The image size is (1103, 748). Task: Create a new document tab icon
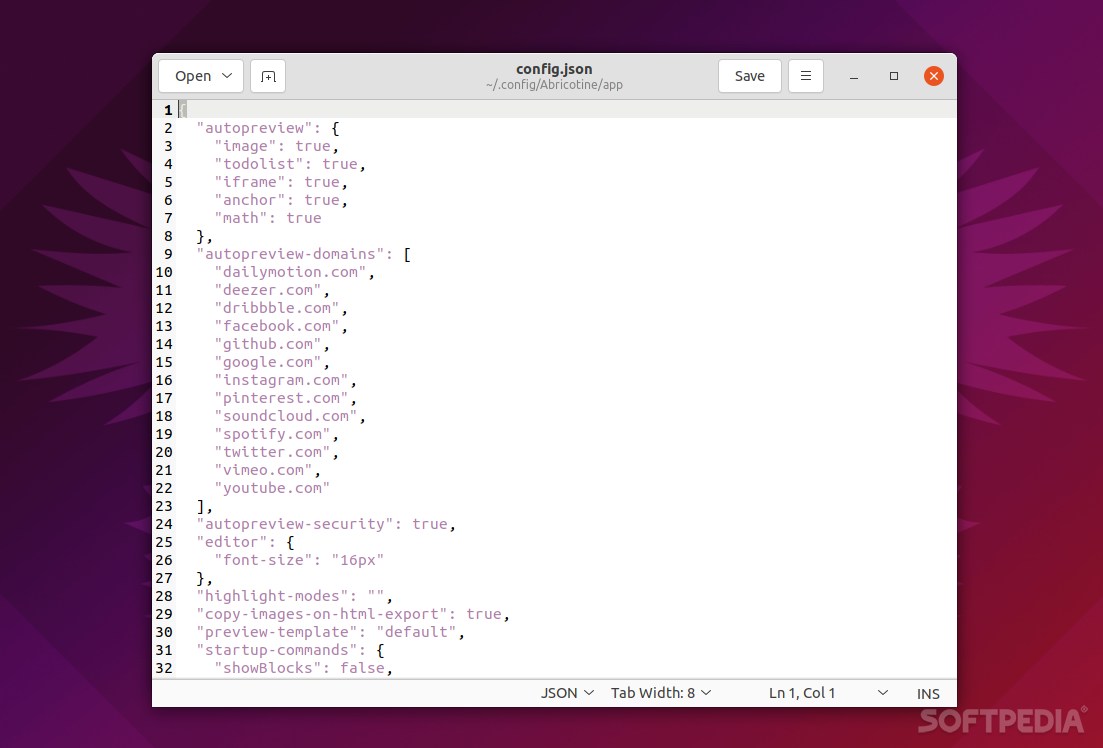coord(268,76)
